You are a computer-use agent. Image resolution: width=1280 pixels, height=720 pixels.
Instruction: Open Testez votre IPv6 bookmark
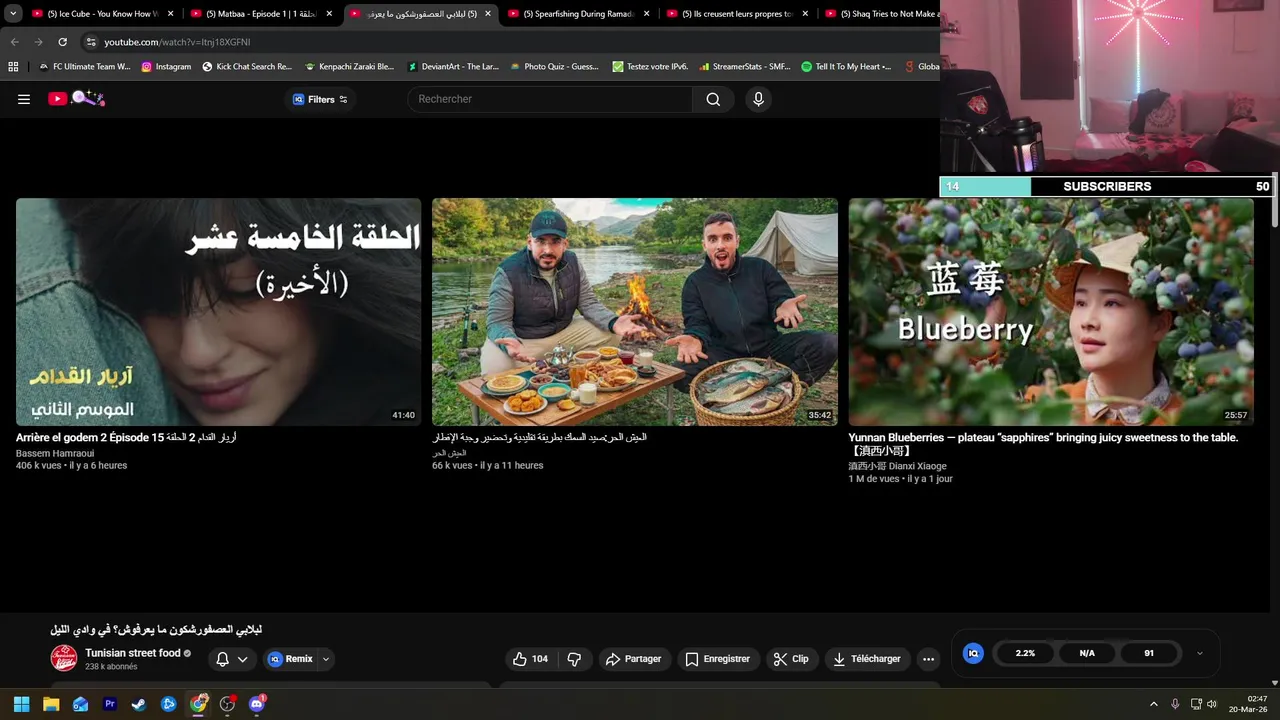tap(650, 67)
